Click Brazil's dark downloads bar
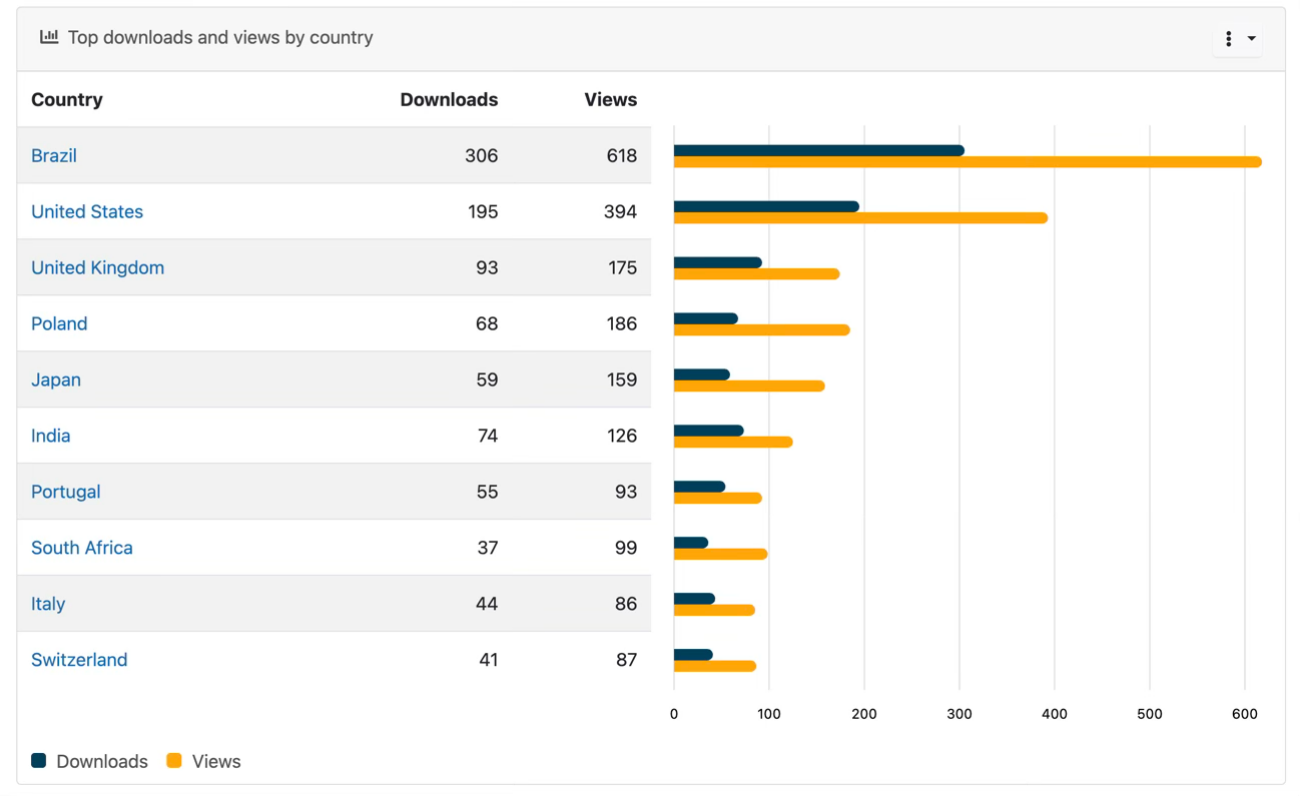Screen dimensions: 1300x800 819,151
